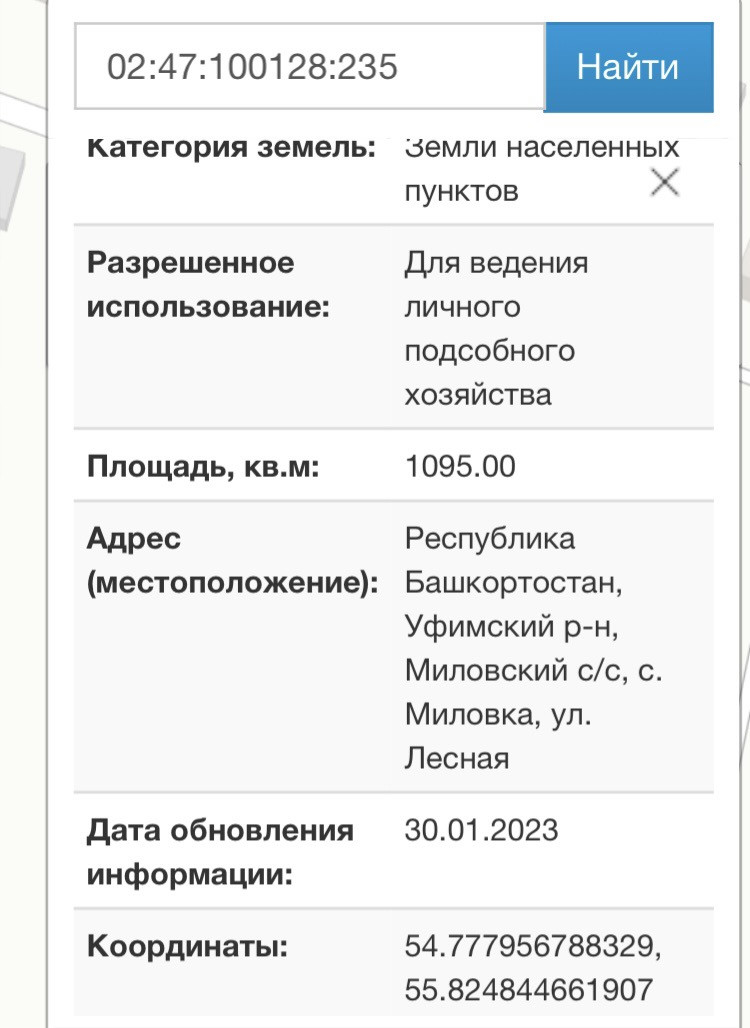
Task: Click the Лесная street name
Action: [457, 758]
